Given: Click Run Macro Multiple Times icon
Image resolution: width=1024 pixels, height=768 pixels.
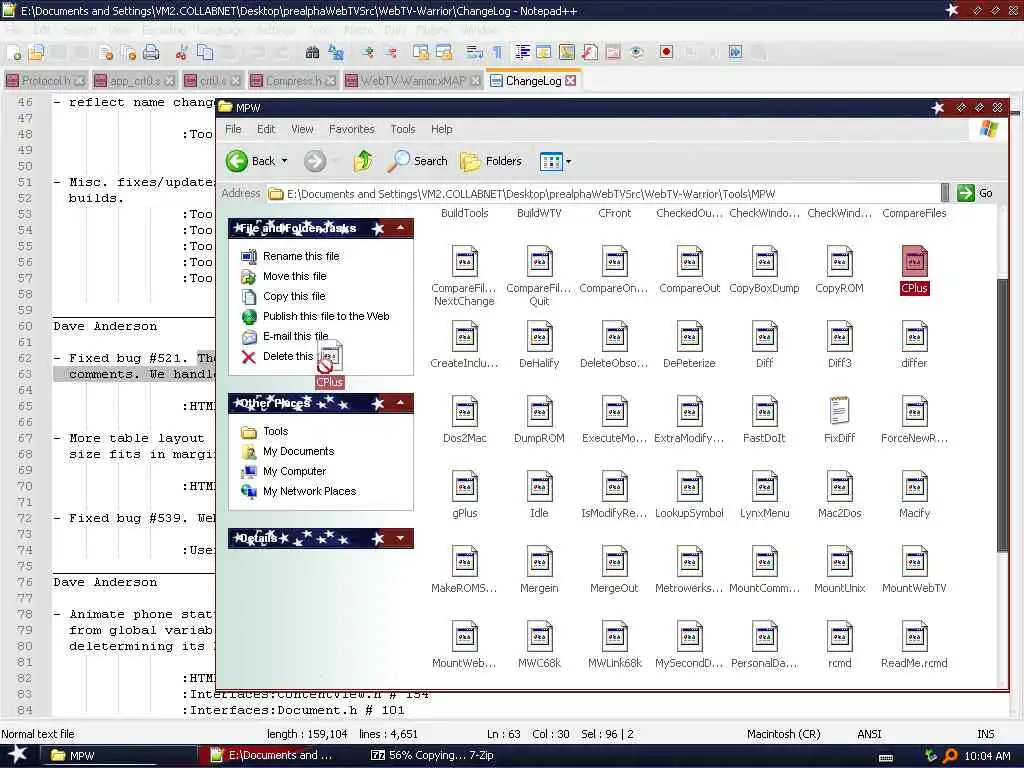Looking at the screenshot, I should click(x=735, y=52).
